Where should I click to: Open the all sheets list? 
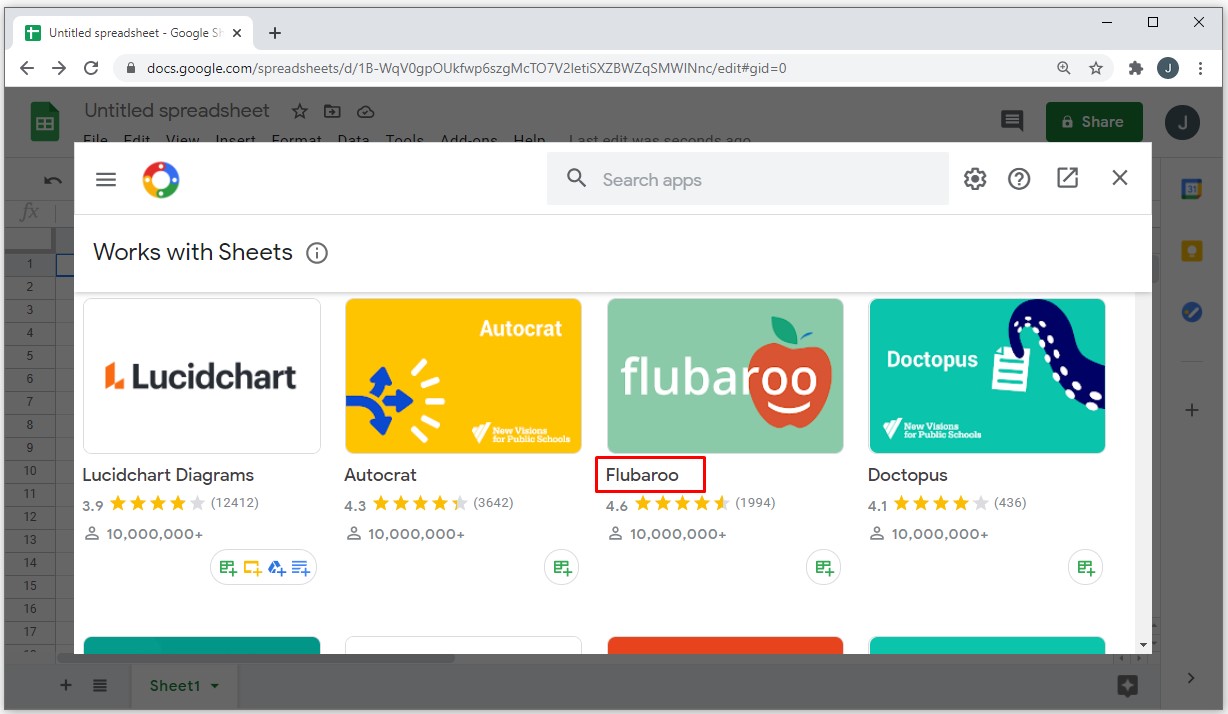coord(100,685)
